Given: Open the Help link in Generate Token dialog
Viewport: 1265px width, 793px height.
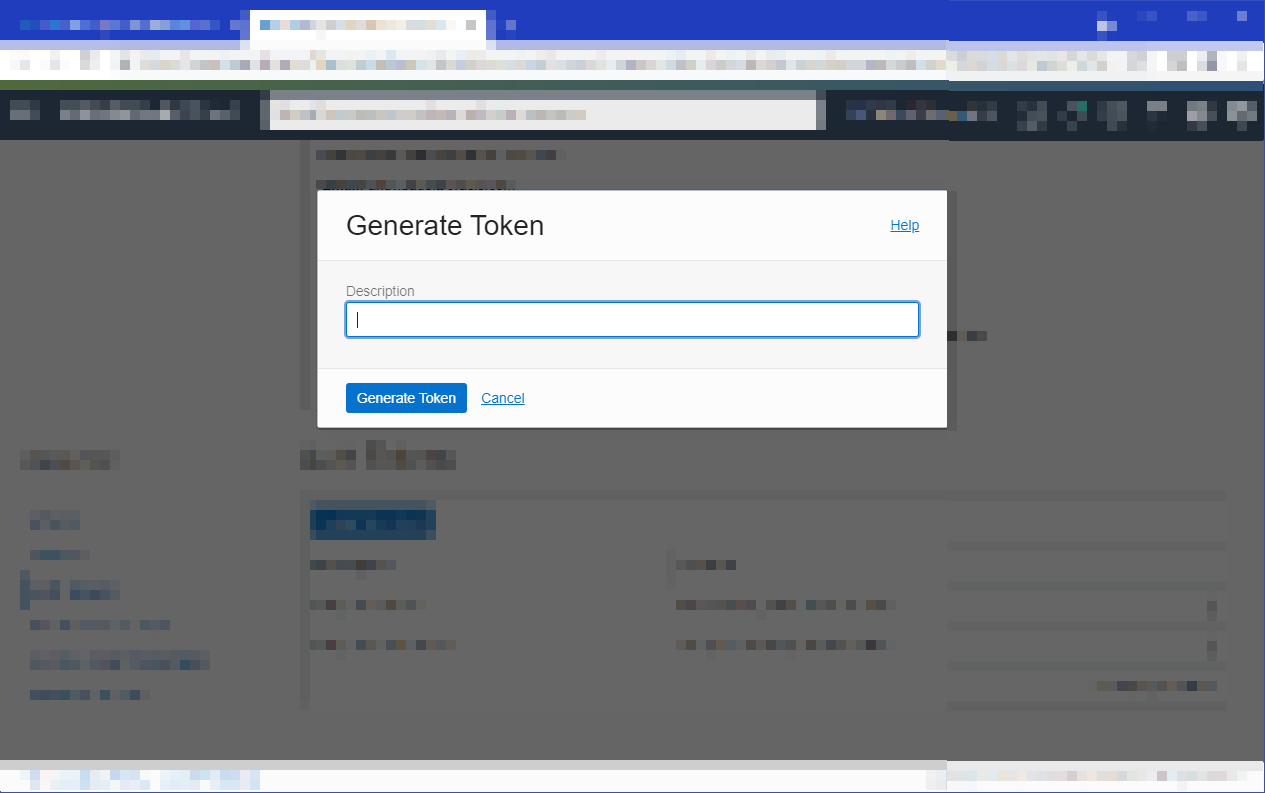Looking at the screenshot, I should tap(904, 225).
